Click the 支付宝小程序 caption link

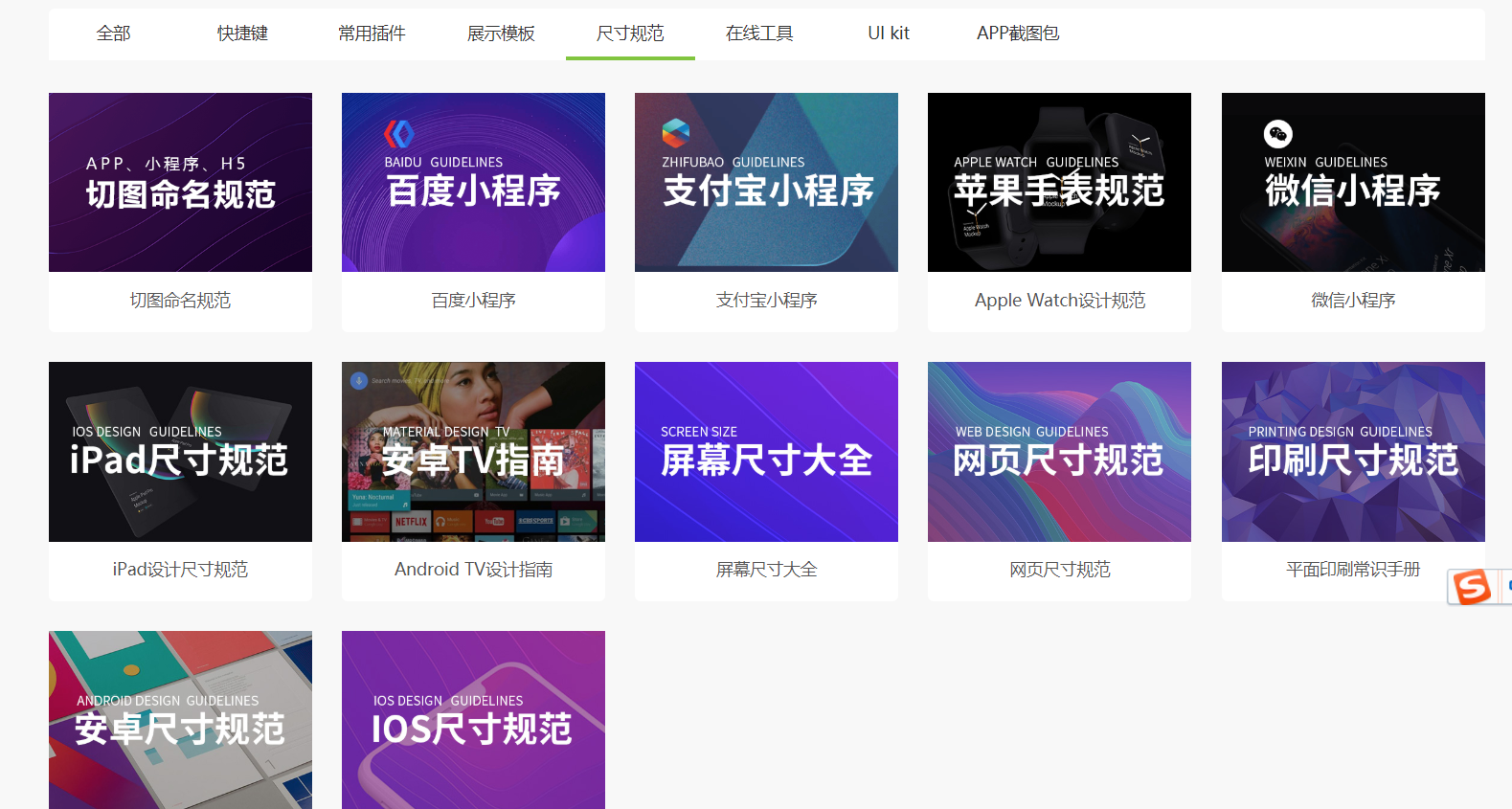(x=766, y=301)
